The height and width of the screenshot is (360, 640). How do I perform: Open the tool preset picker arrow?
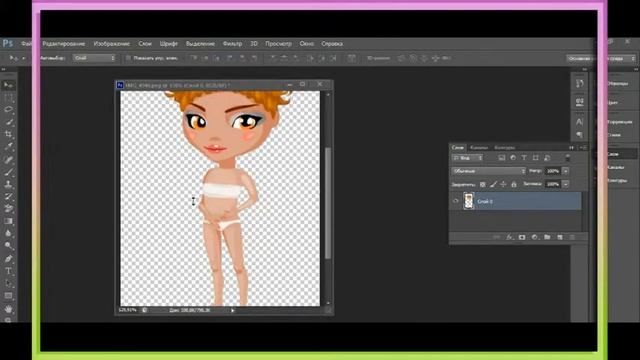pyautogui.click(x=24, y=58)
